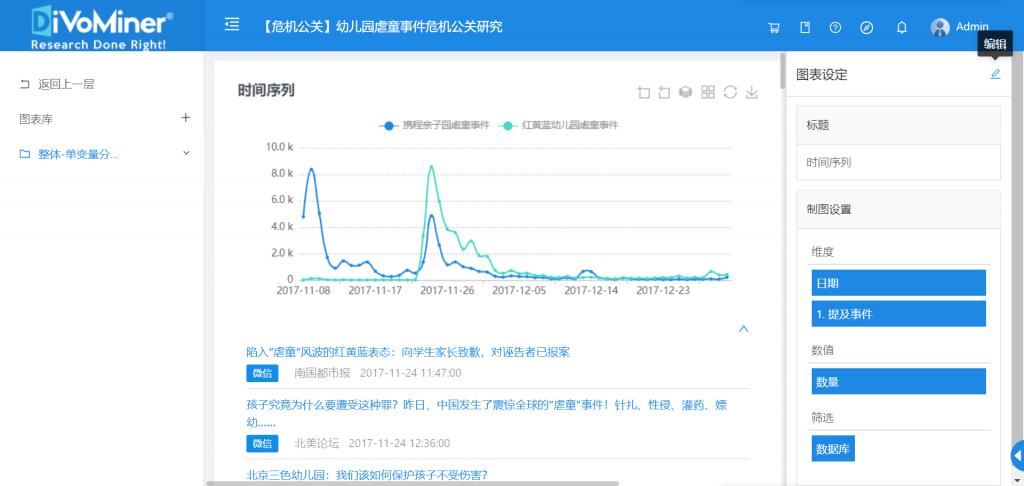
Task: Switch chart to stacked view icon
Action: [686, 92]
